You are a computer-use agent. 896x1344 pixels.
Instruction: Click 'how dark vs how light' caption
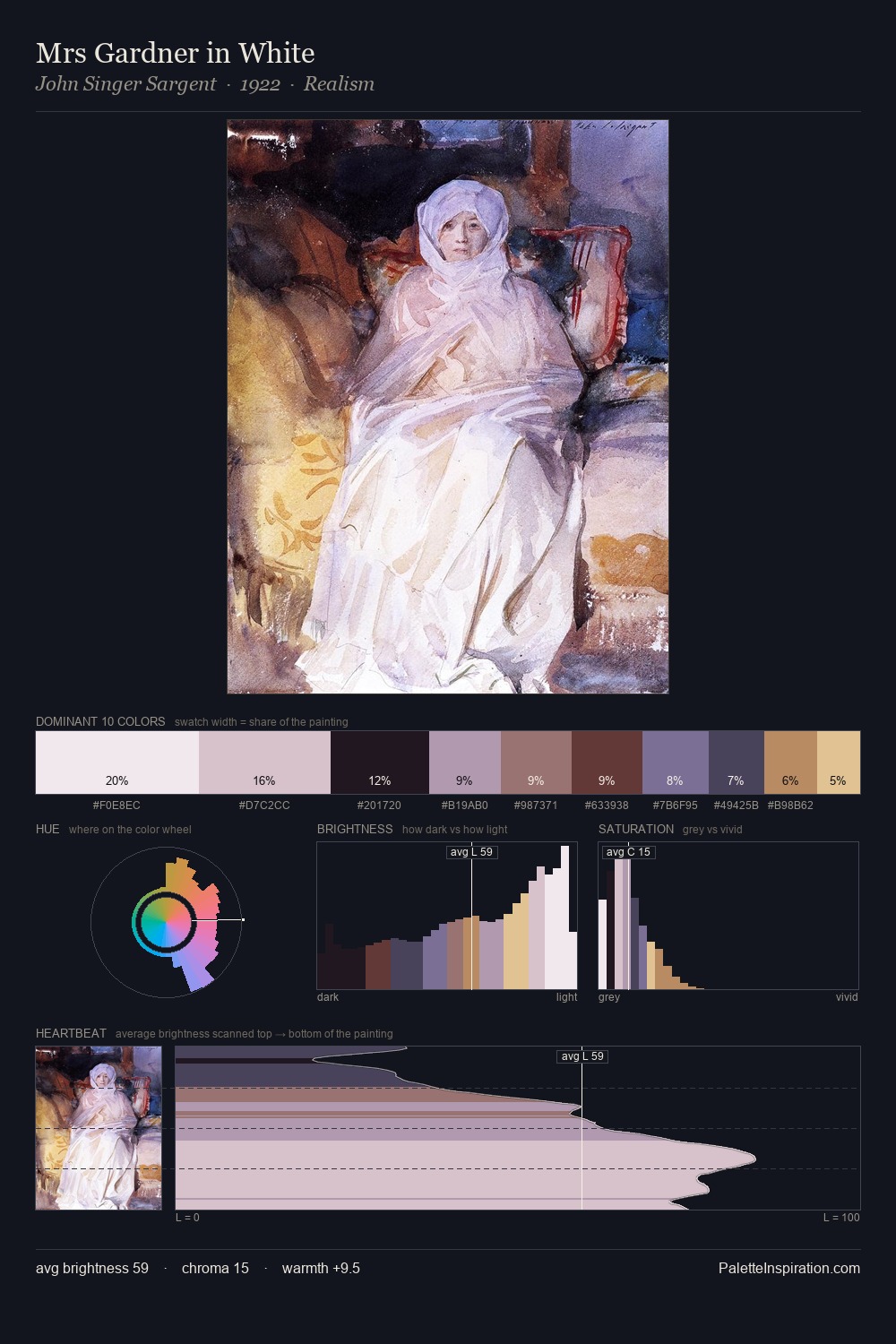coord(455,830)
